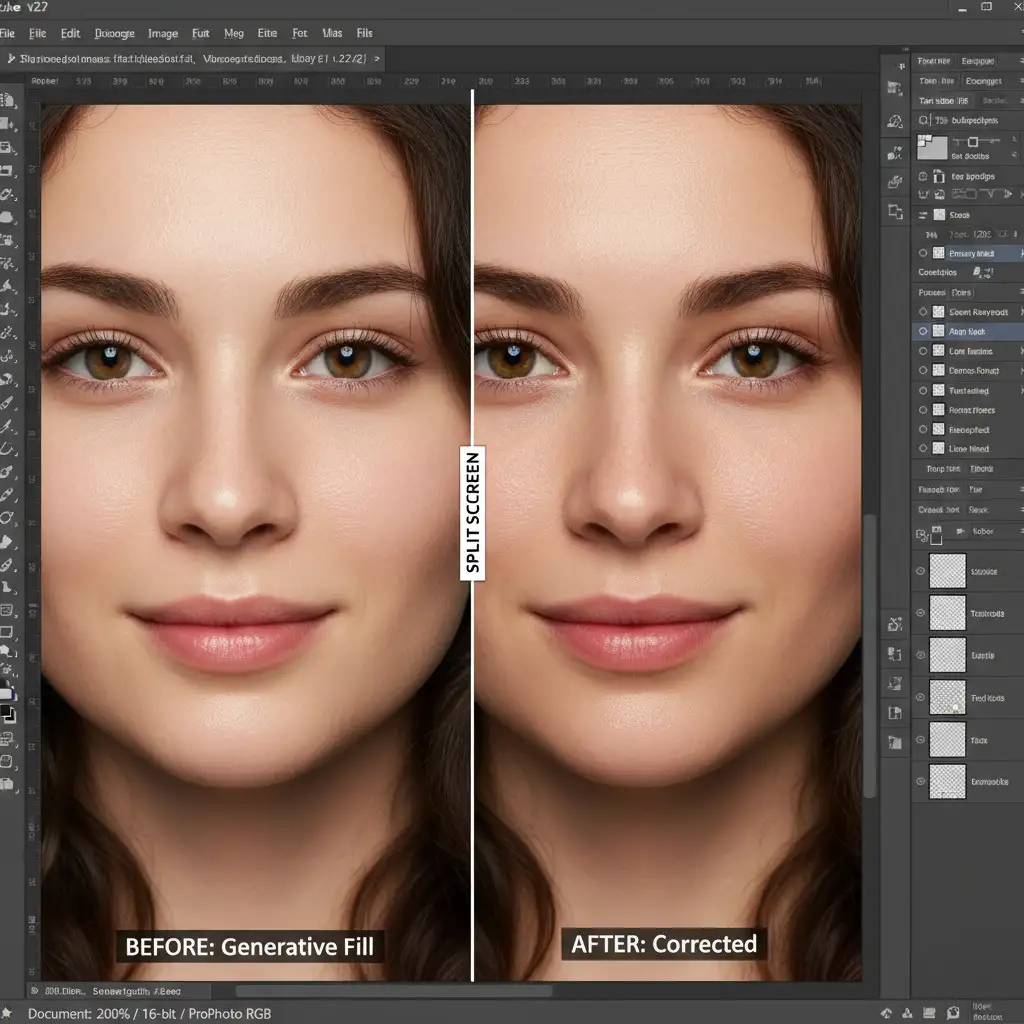
Task: Click the semicircle gauge icon in right strip
Action: tap(895, 122)
